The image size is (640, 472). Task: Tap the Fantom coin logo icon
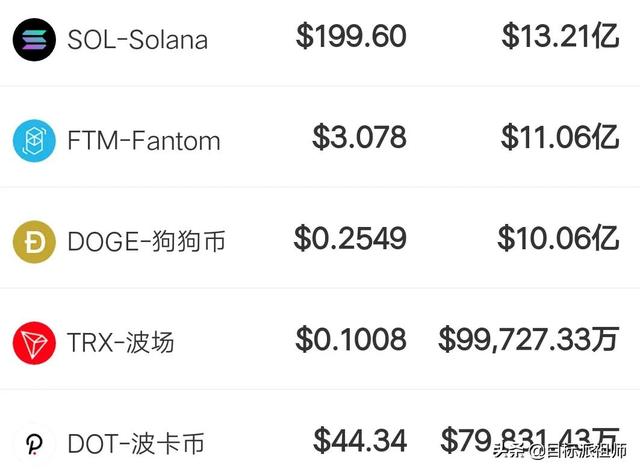35,140
